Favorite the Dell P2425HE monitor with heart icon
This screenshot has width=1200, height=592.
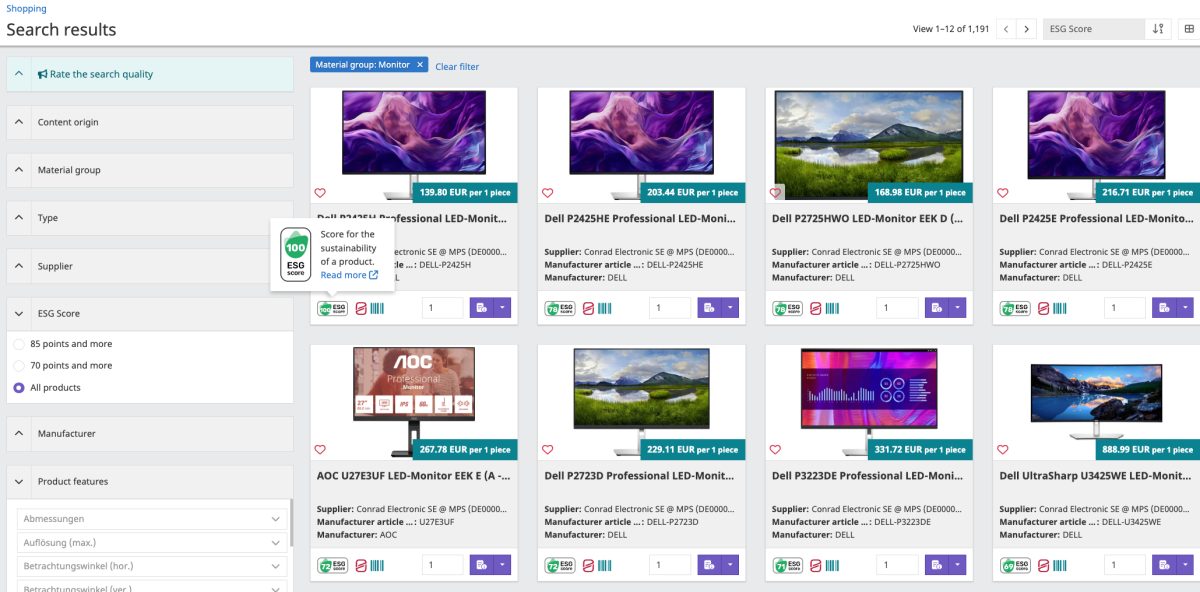click(547, 193)
